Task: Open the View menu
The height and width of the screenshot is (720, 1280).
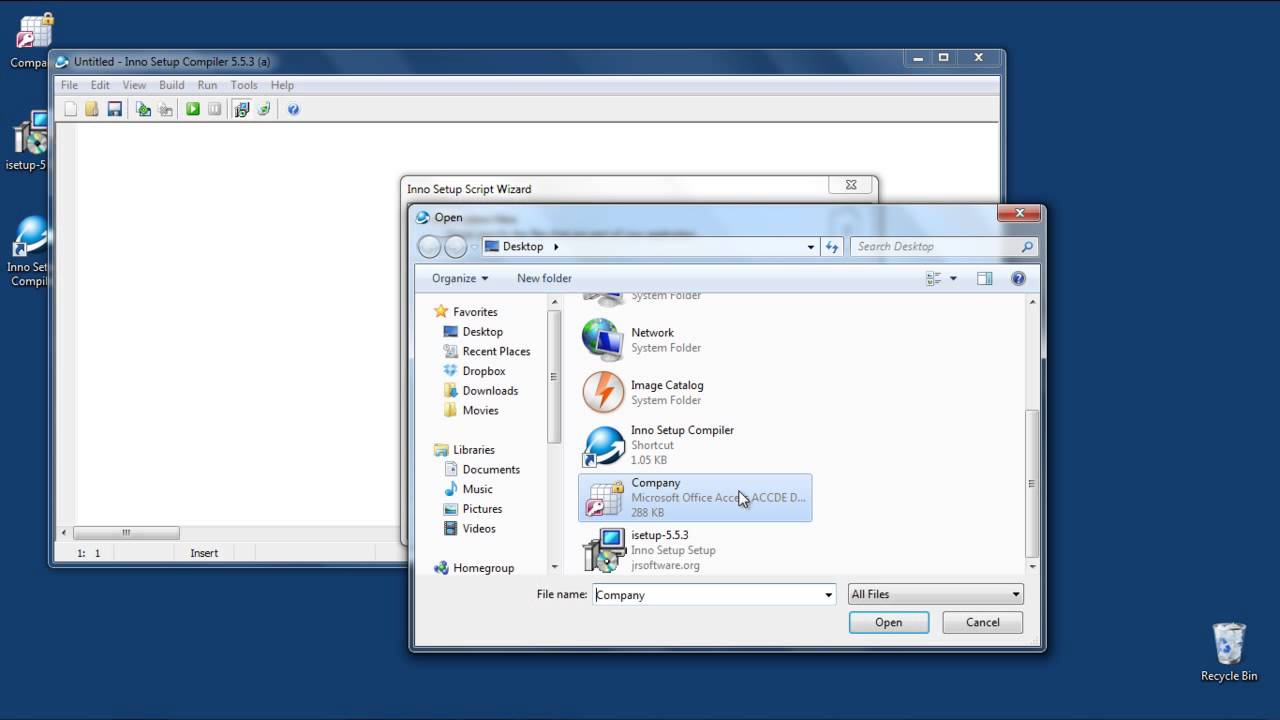Action: pyautogui.click(x=134, y=85)
